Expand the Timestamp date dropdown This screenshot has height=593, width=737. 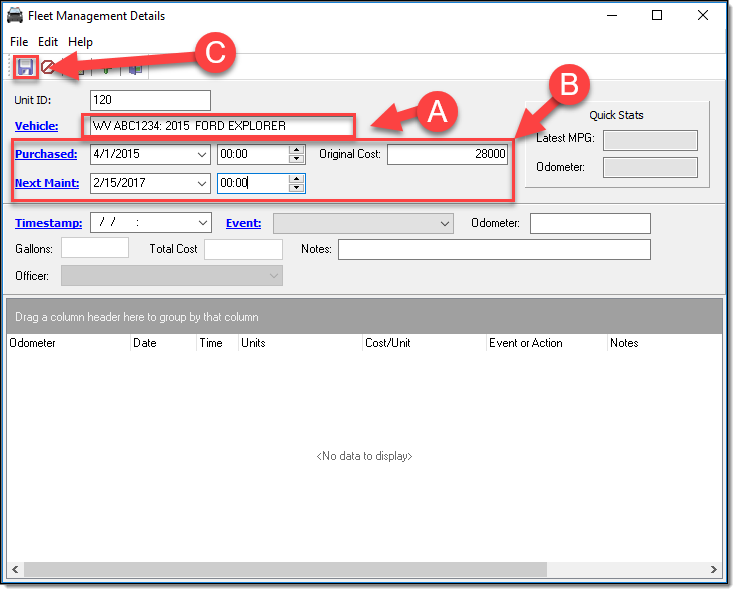[203, 223]
